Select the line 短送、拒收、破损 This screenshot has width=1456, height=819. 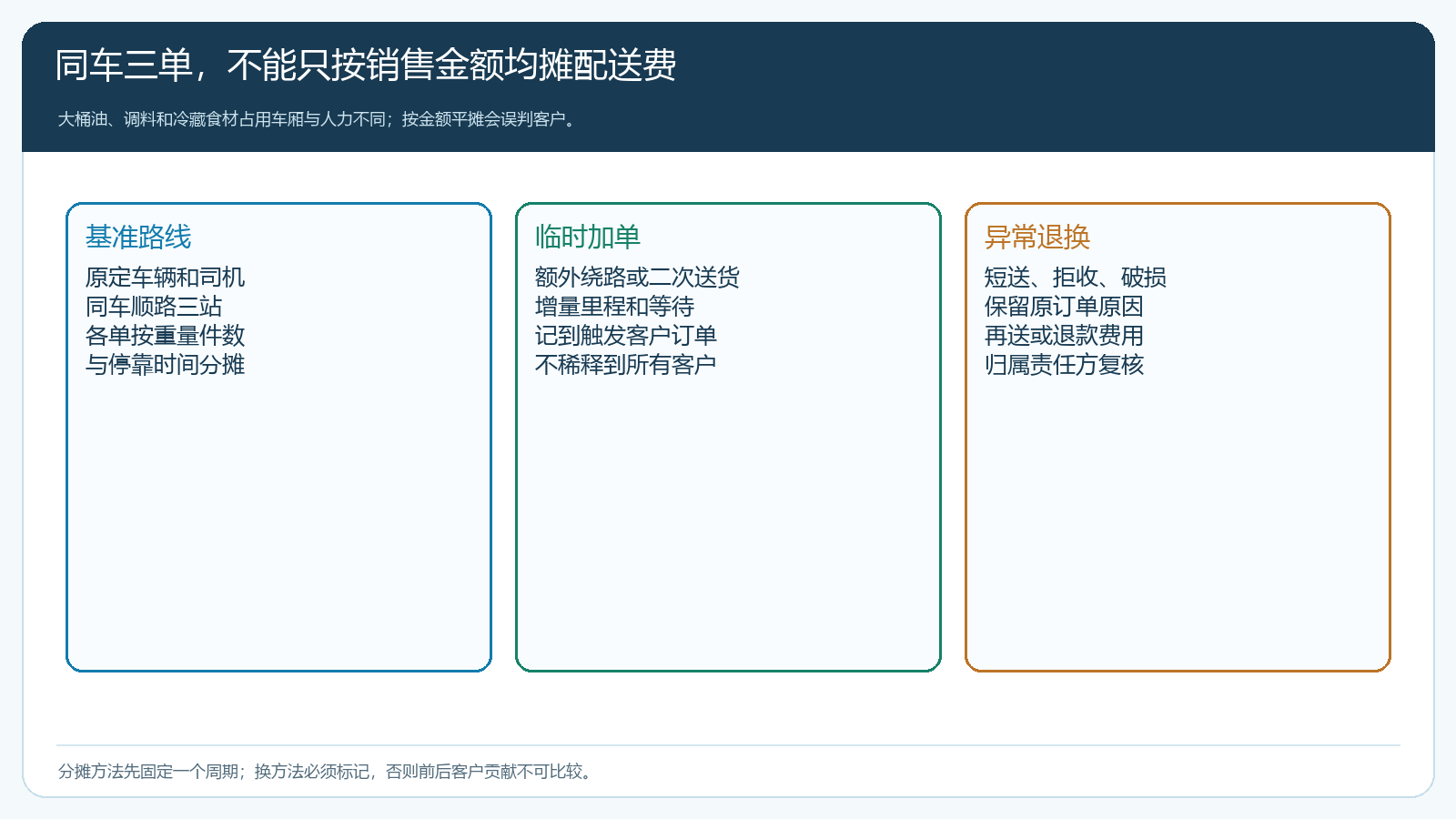[x=1076, y=277]
